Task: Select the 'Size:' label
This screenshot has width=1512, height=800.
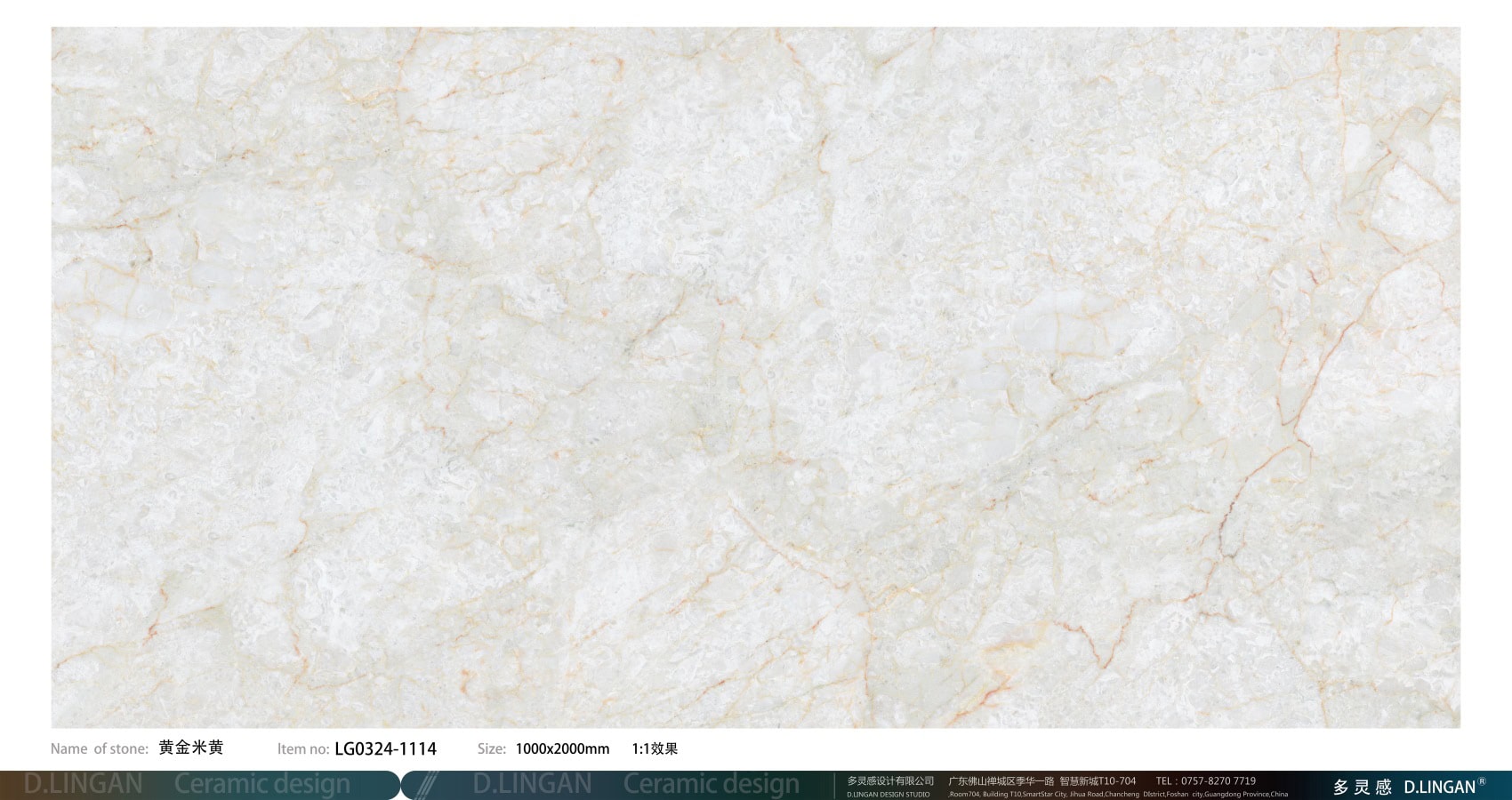Action: pos(491,749)
